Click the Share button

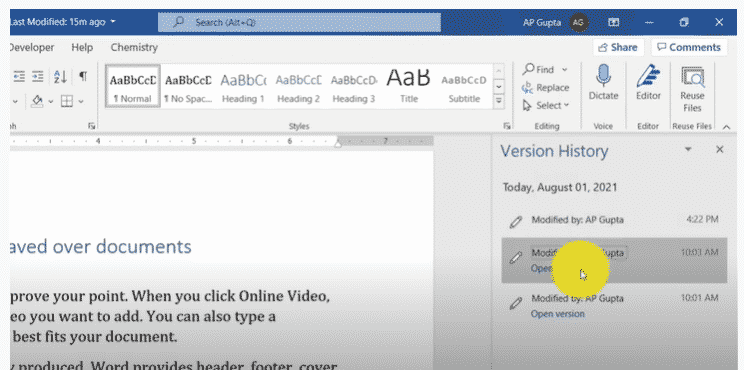coord(618,47)
